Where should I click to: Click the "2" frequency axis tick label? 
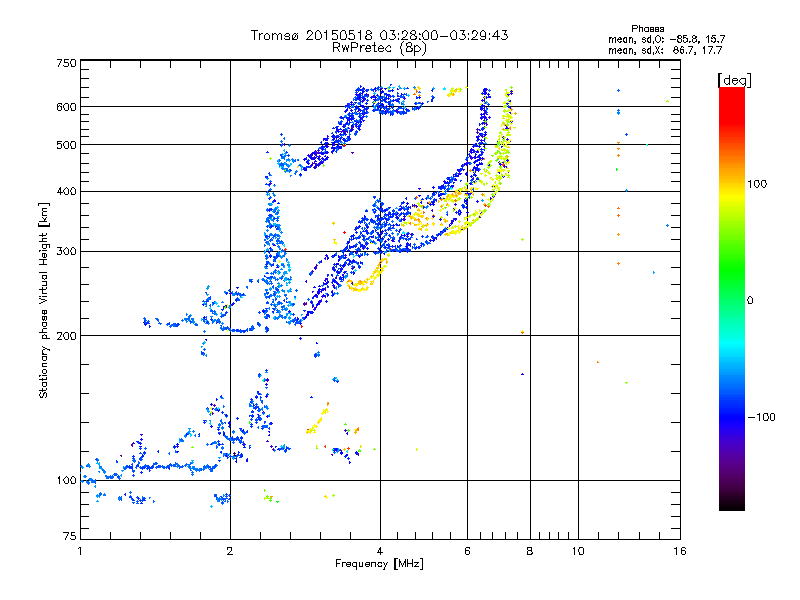(x=230, y=551)
